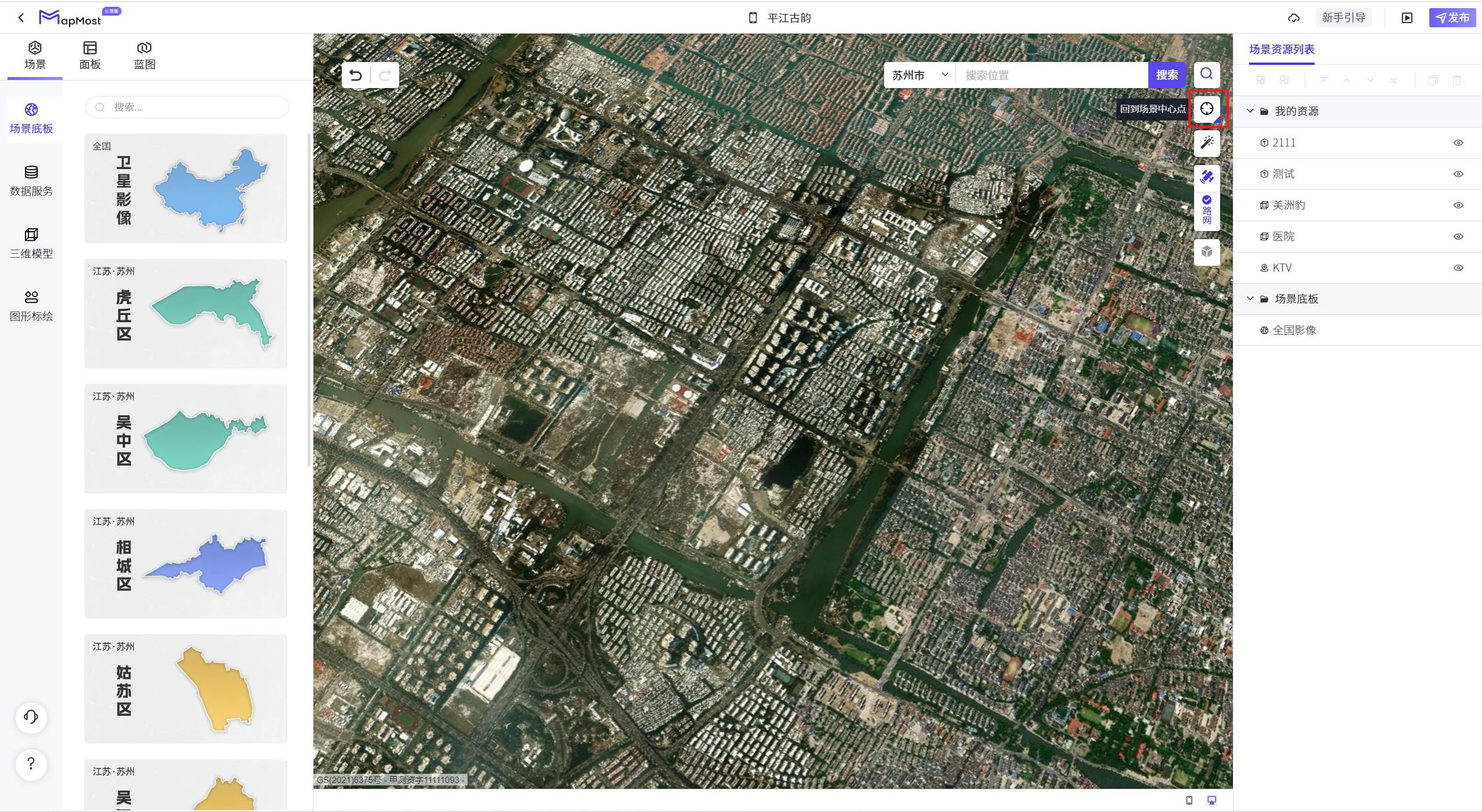Click the cloud sync icon
Viewport: 1482px width, 812px height.
coord(1293,18)
